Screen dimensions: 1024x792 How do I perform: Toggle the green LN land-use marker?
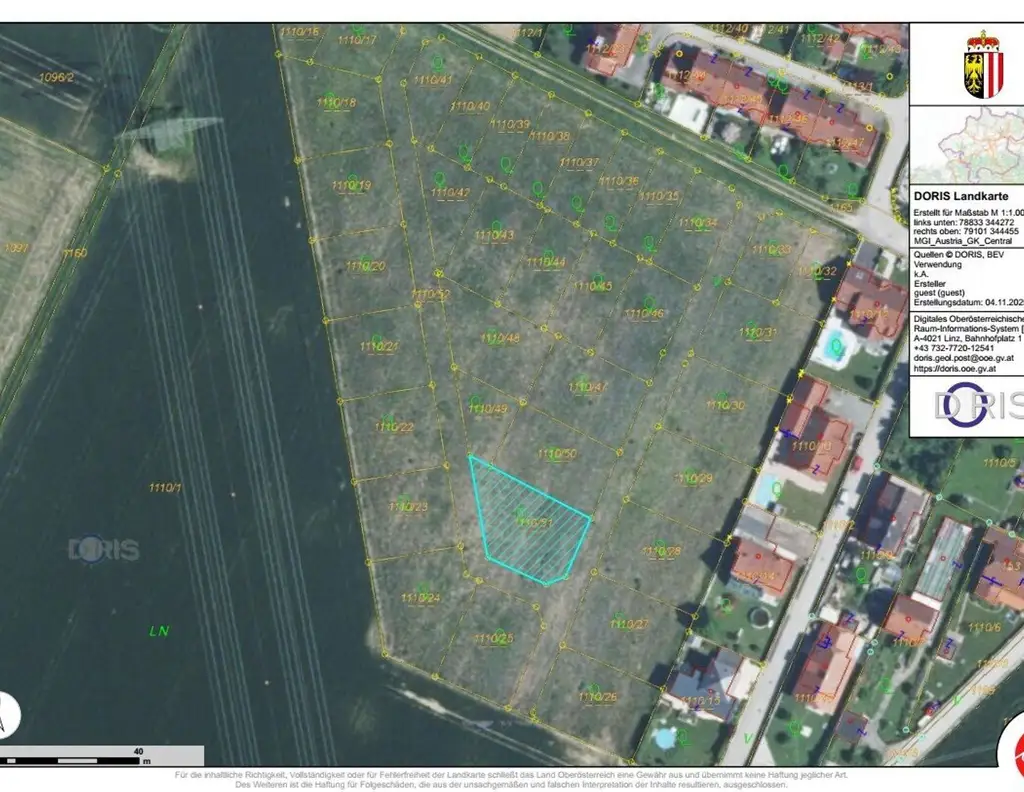158,631
